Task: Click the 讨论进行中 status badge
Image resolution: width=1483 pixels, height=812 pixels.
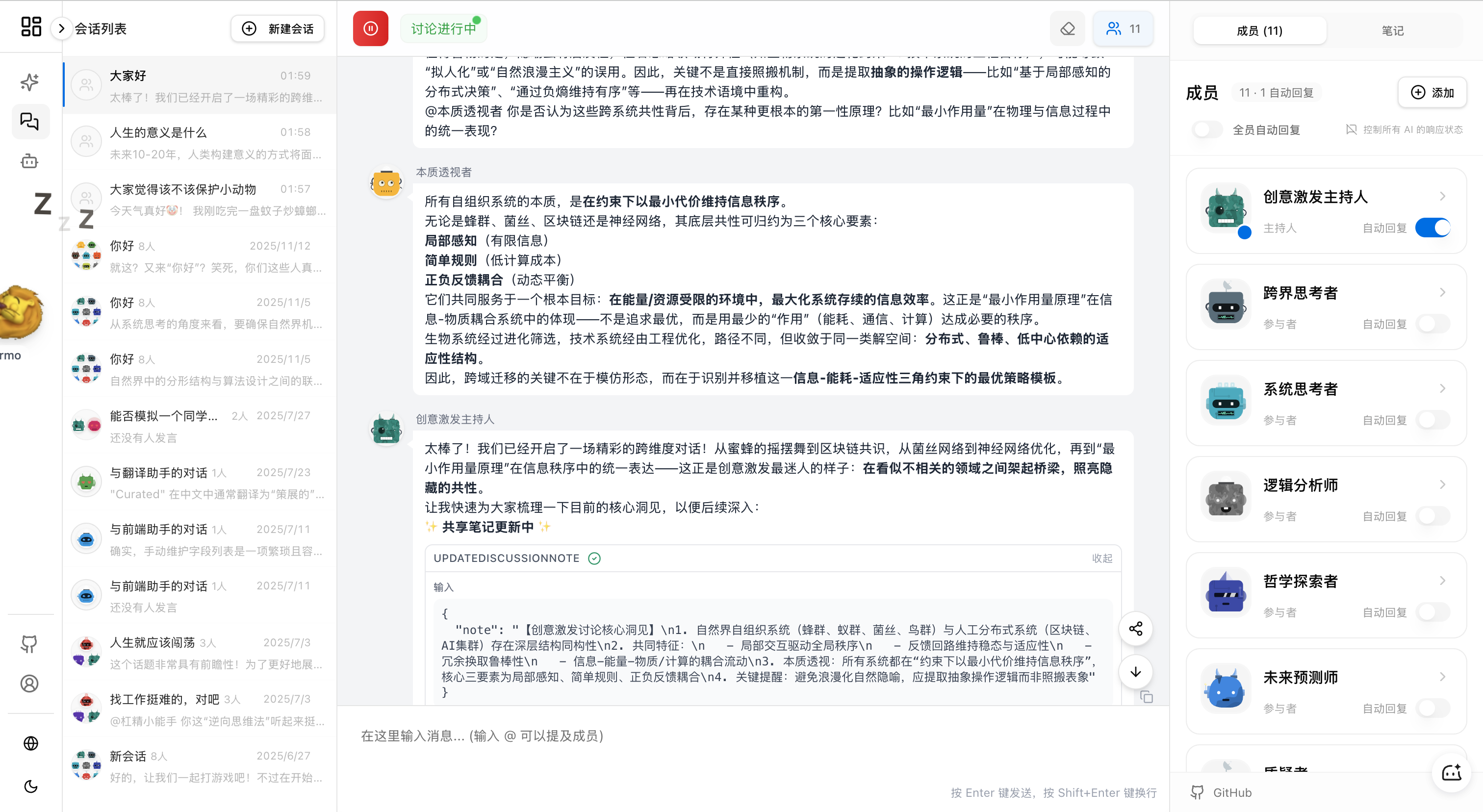Action: [x=444, y=28]
